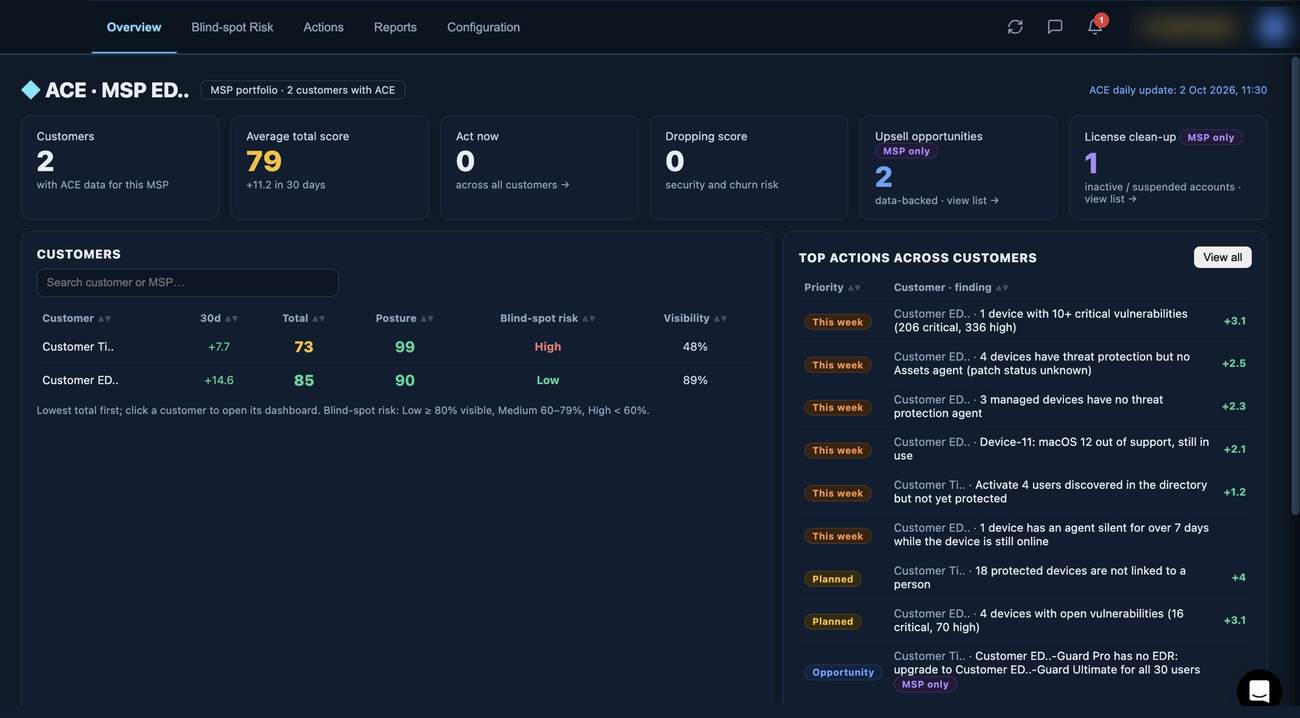Click the ACE daily update timestamp

click(1178, 90)
